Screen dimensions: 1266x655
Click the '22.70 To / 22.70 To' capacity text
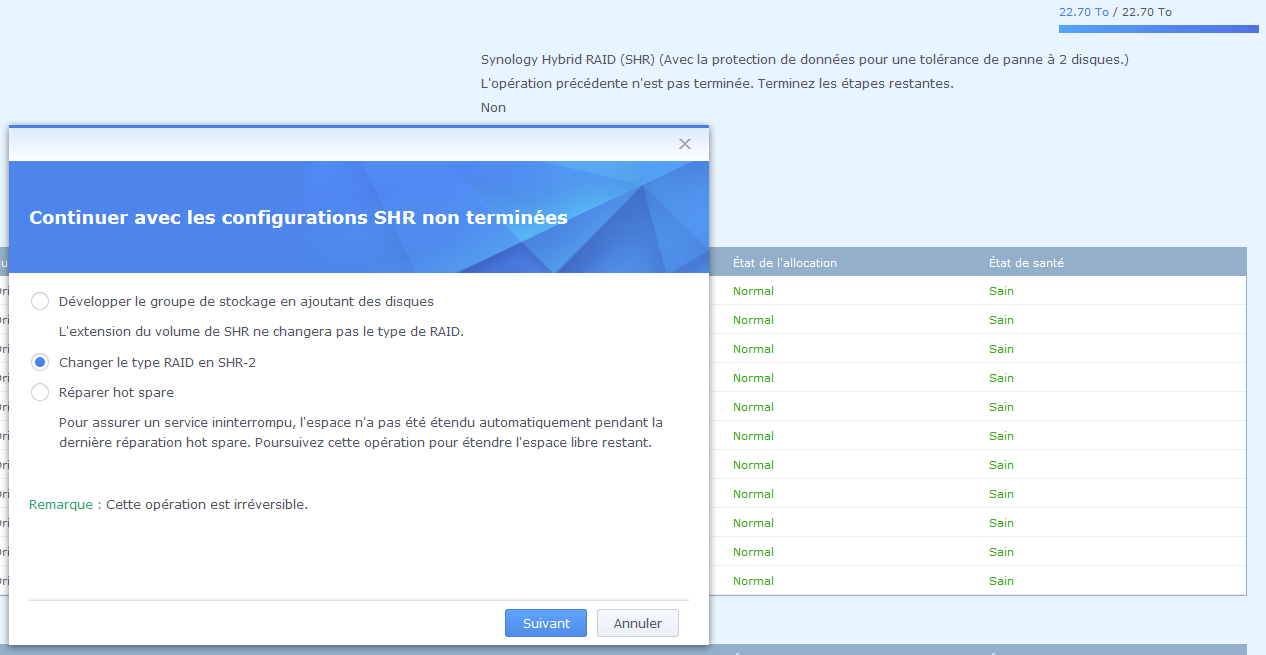coord(1115,12)
